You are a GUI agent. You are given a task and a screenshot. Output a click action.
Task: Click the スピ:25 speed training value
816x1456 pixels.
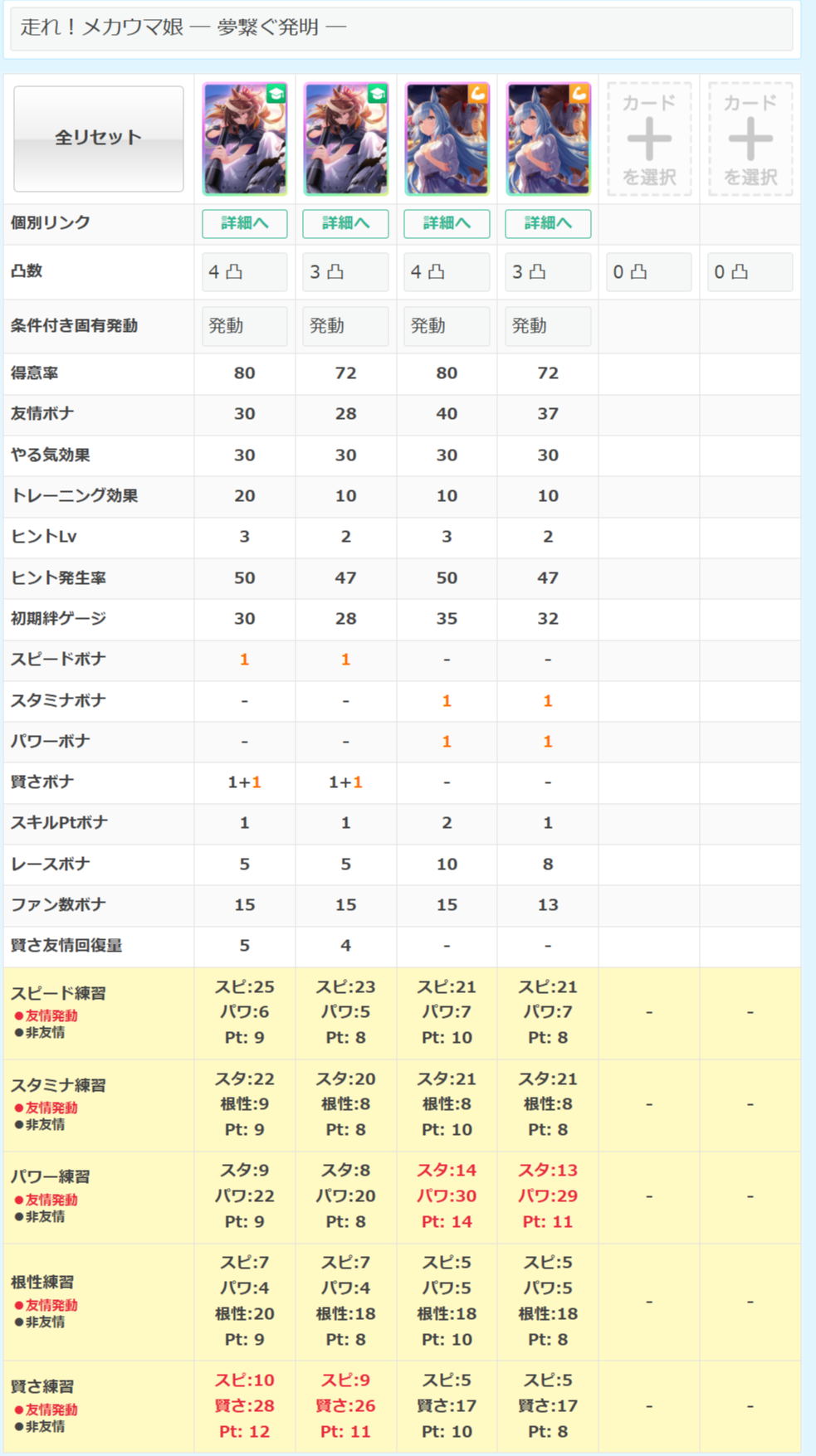tap(245, 987)
